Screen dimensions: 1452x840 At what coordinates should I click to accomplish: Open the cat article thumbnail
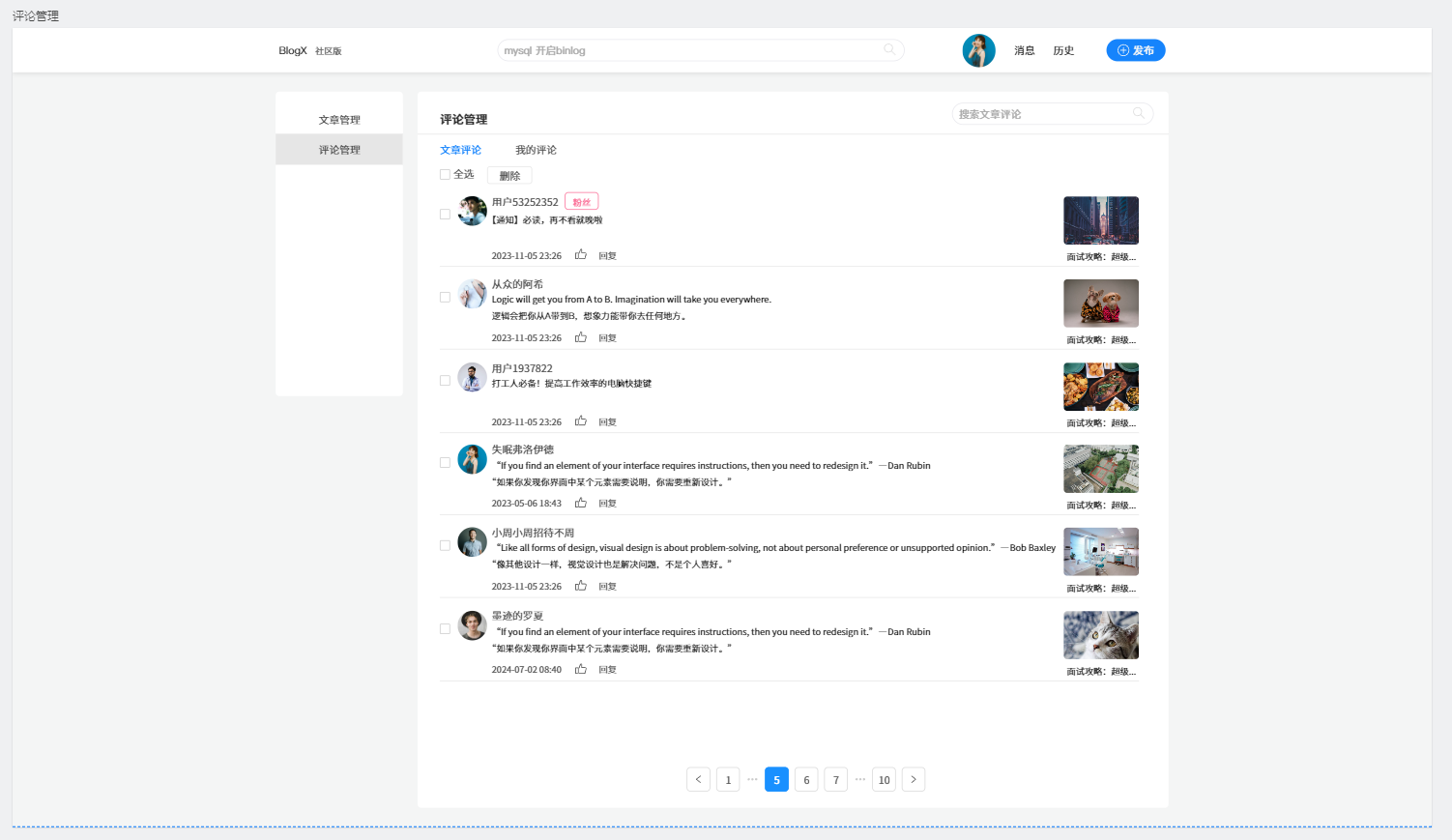point(1100,635)
